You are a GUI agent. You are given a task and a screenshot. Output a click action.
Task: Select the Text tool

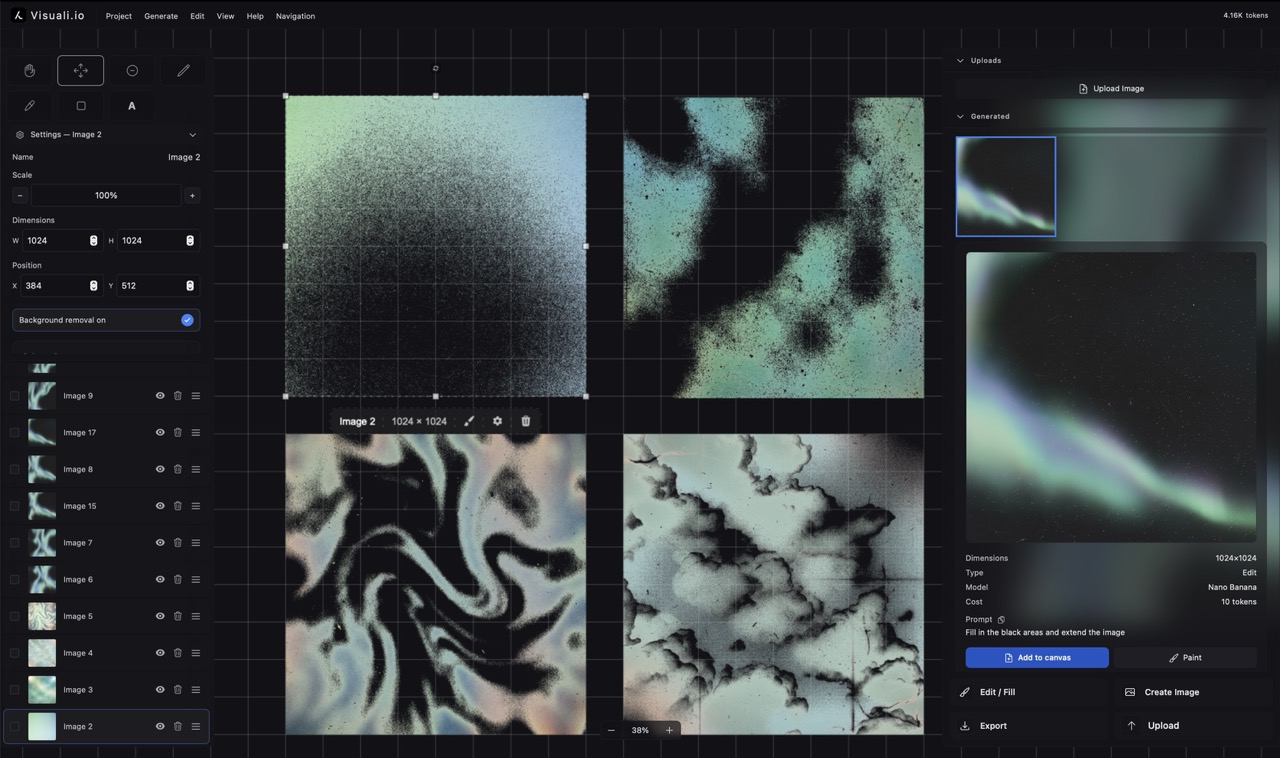click(131, 105)
